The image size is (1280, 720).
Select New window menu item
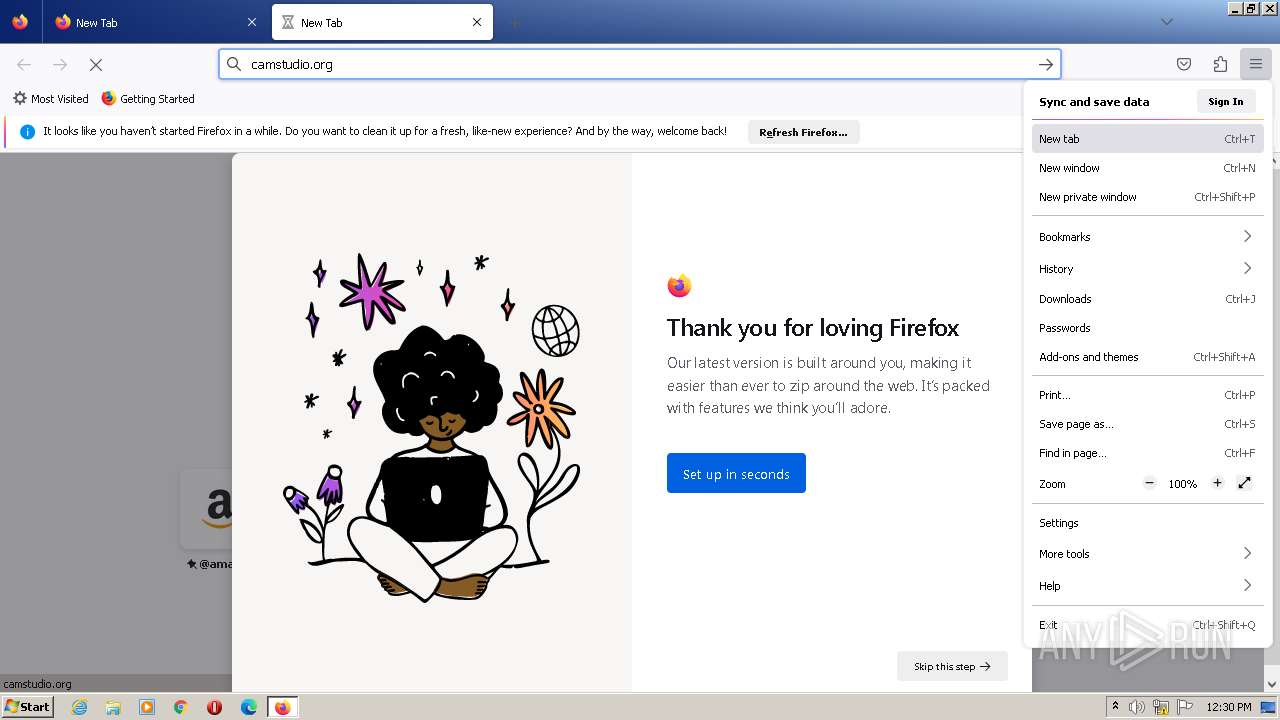coord(1147,168)
